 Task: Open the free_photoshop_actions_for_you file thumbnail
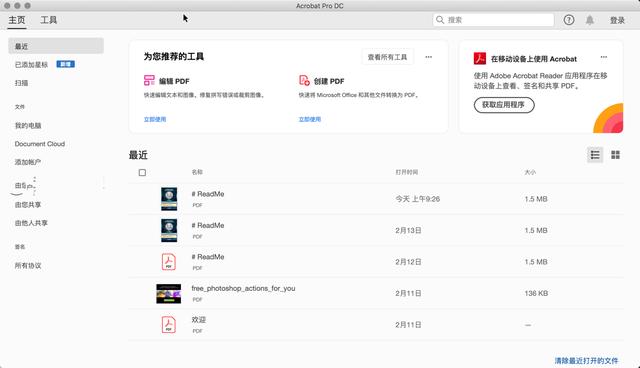coord(169,293)
